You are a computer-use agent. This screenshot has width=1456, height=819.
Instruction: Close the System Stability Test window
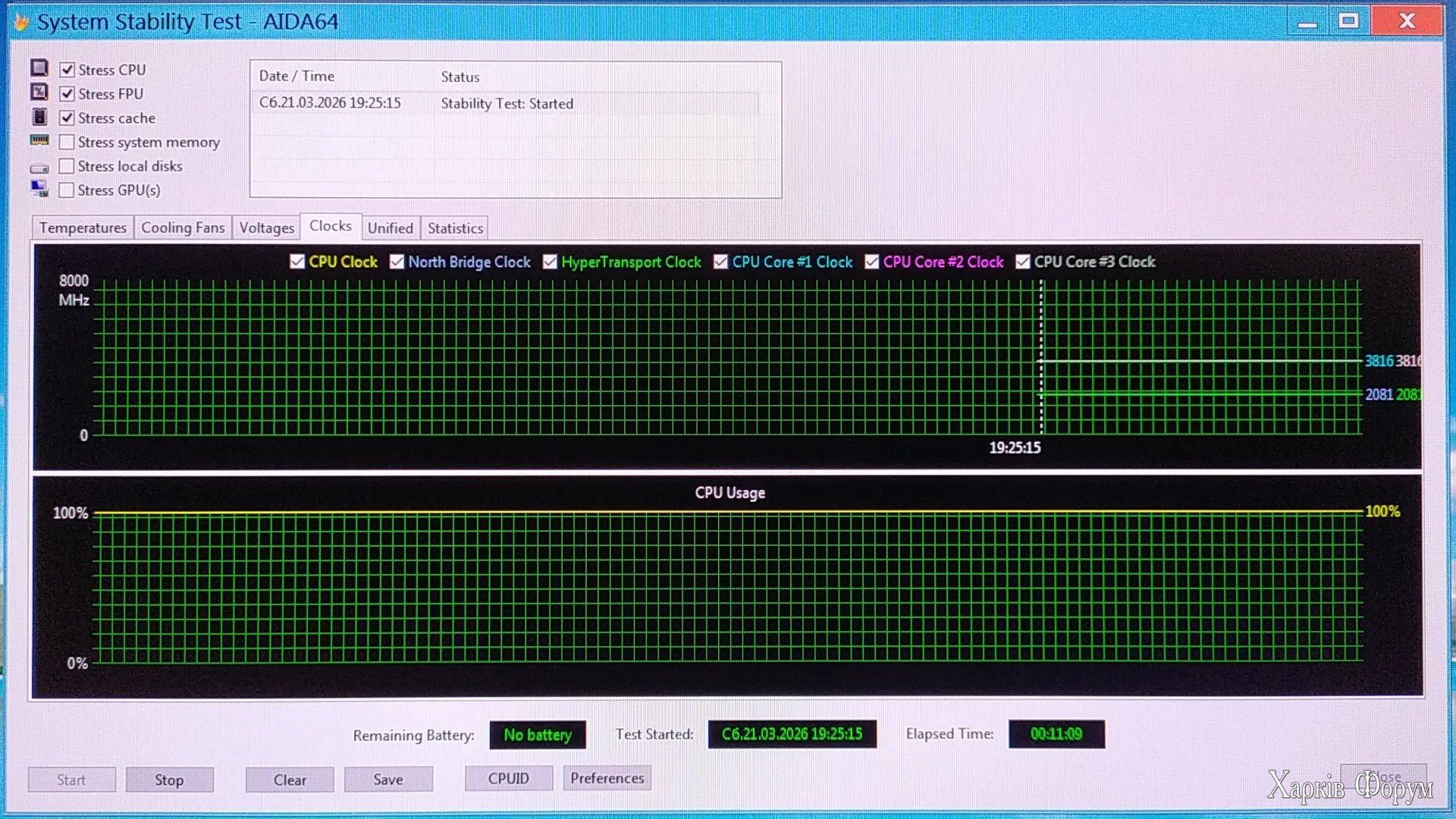[1407, 21]
